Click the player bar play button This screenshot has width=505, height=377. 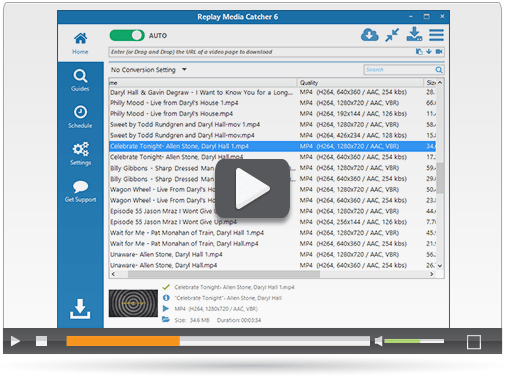pyautogui.click(x=15, y=341)
